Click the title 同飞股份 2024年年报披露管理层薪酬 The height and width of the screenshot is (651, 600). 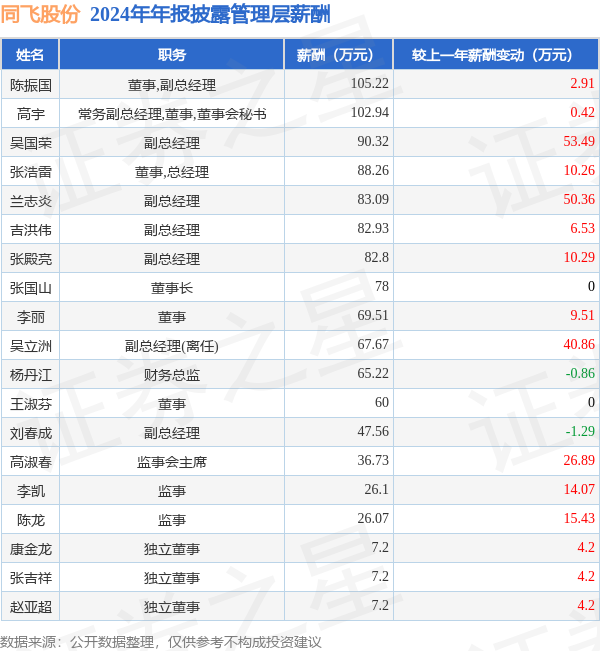165,15
